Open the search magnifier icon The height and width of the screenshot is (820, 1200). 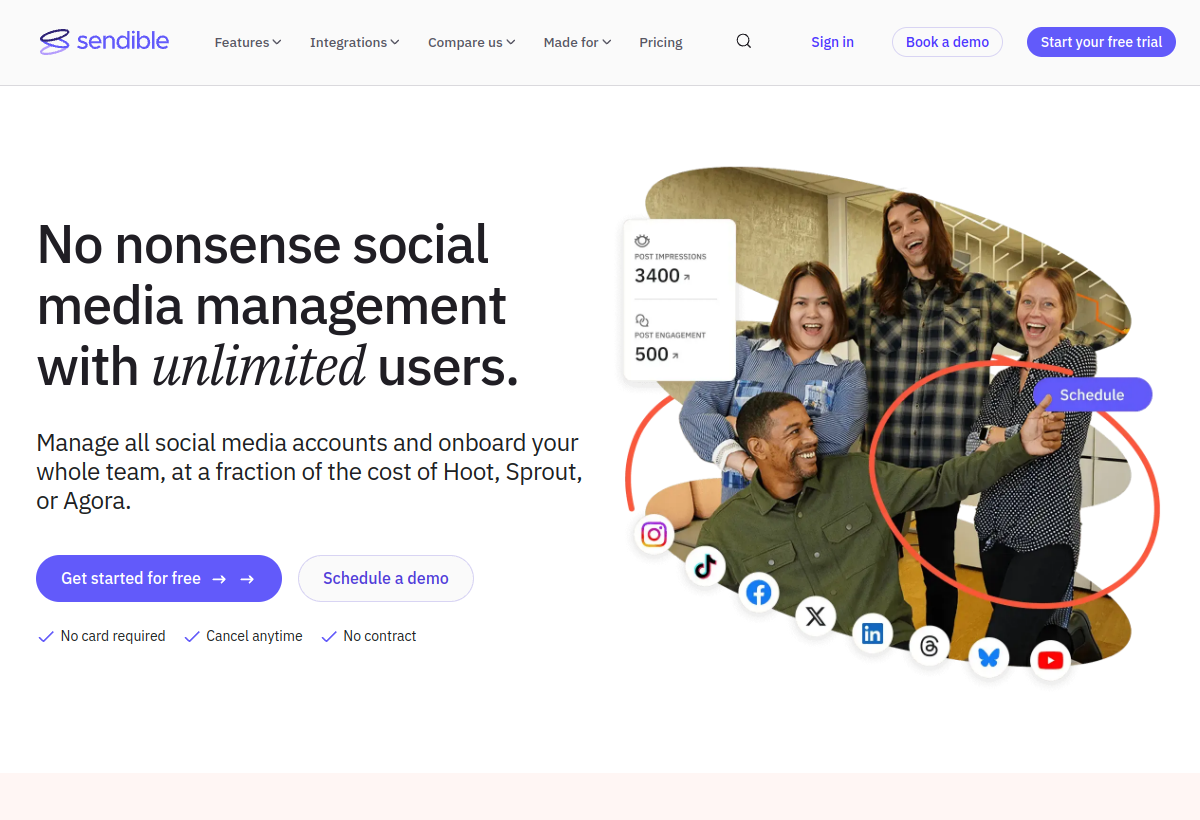(x=743, y=41)
